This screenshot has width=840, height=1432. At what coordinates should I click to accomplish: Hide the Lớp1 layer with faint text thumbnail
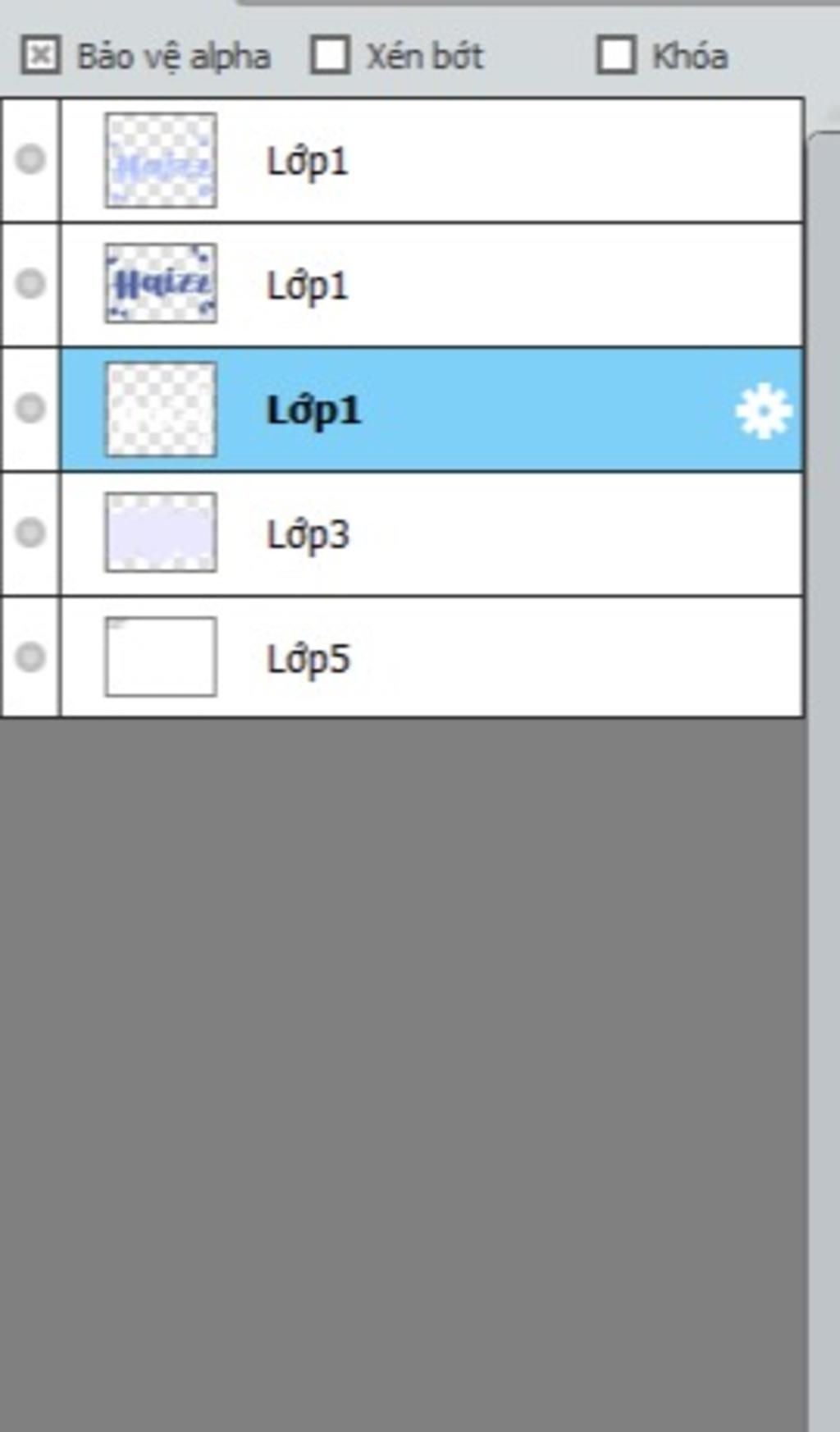[30, 158]
